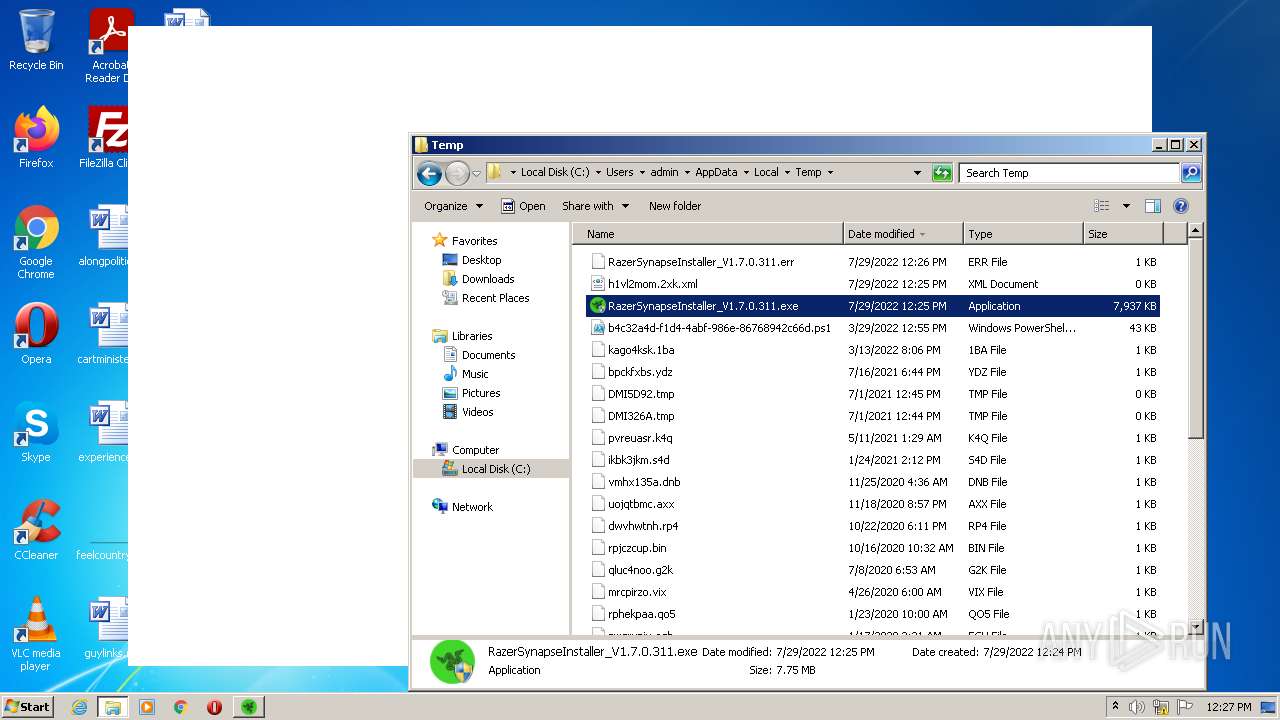Select h1vl2mom.2xk.xml file
This screenshot has width=1280, height=720.
tap(873, 284)
